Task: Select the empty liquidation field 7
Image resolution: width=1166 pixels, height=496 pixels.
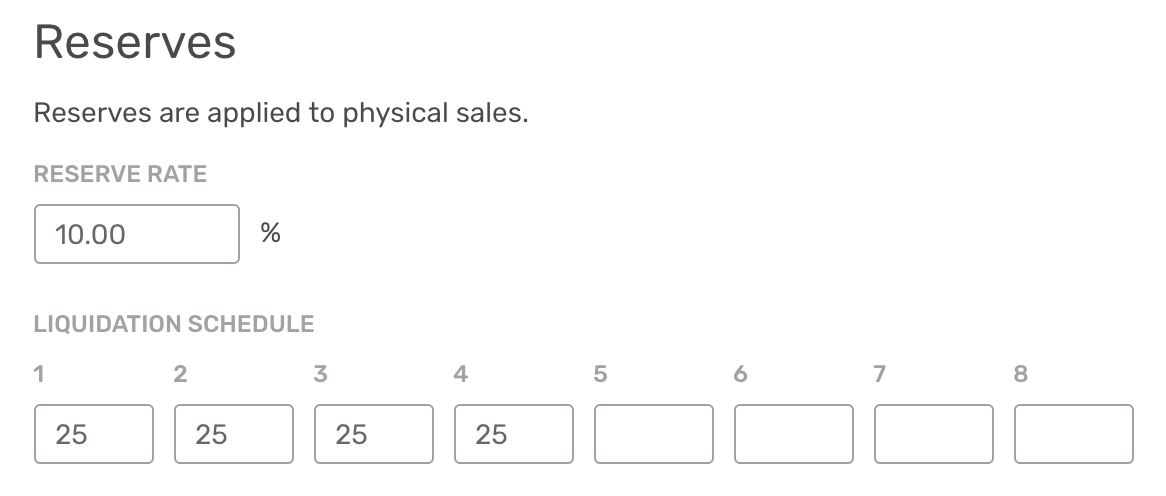Action: coord(934,434)
